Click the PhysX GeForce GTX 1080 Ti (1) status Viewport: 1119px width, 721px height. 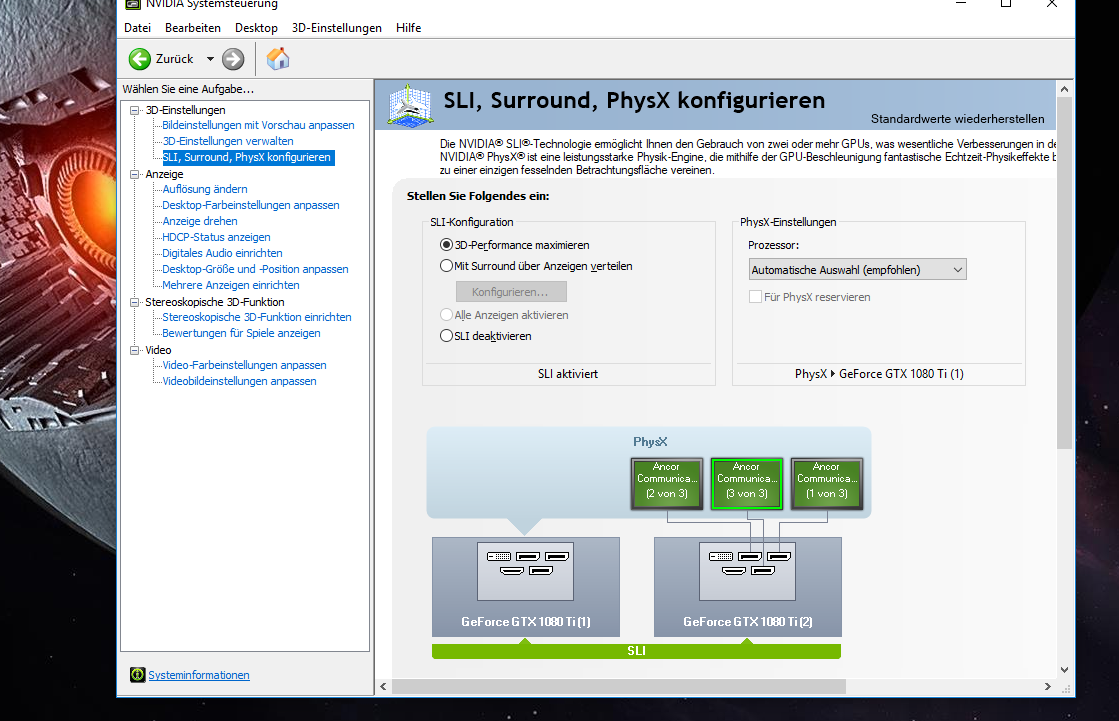[879, 374]
